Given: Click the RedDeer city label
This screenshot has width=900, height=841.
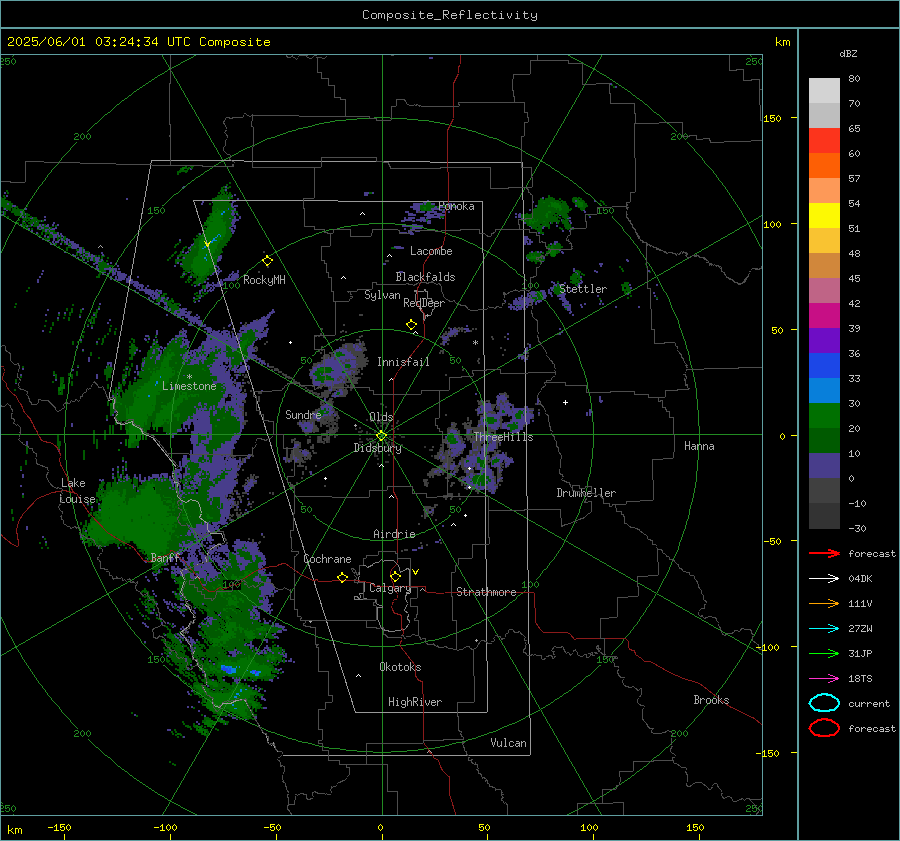Looking at the screenshot, I should pos(424,303).
